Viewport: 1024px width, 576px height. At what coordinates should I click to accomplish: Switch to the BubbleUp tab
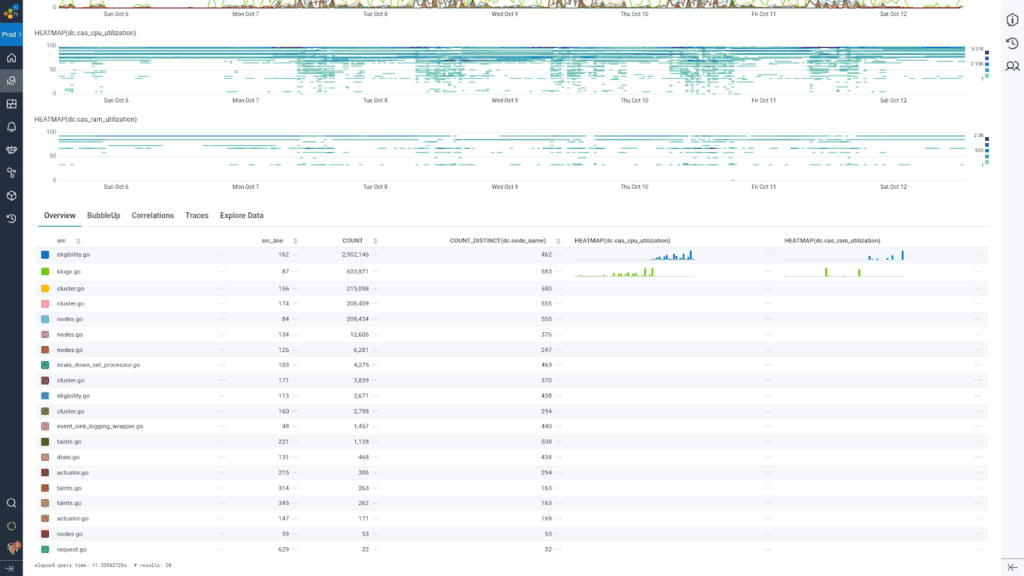click(x=103, y=215)
